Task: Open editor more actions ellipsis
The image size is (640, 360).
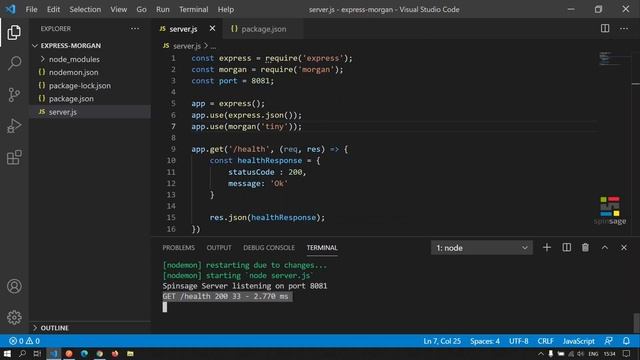Action: click(x=624, y=29)
